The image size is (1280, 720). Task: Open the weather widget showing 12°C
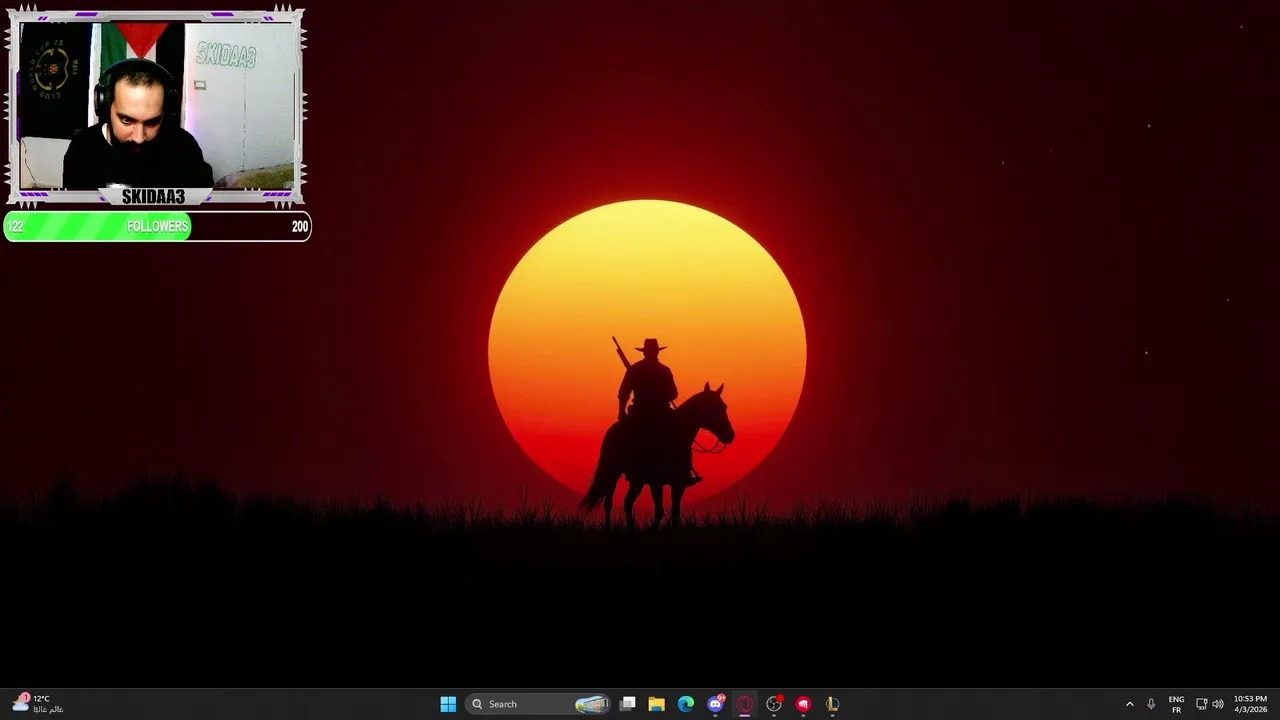pyautogui.click(x=37, y=704)
